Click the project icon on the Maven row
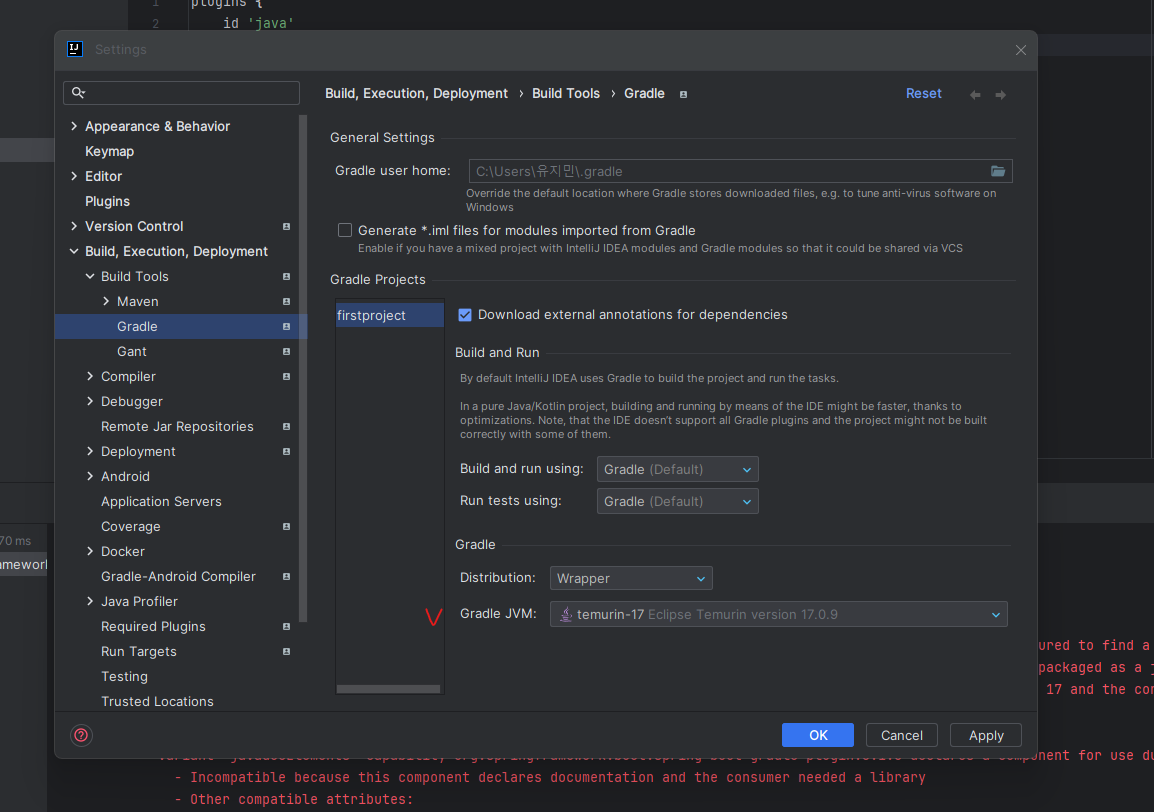Image resolution: width=1154 pixels, height=812 pixels. 286,302
